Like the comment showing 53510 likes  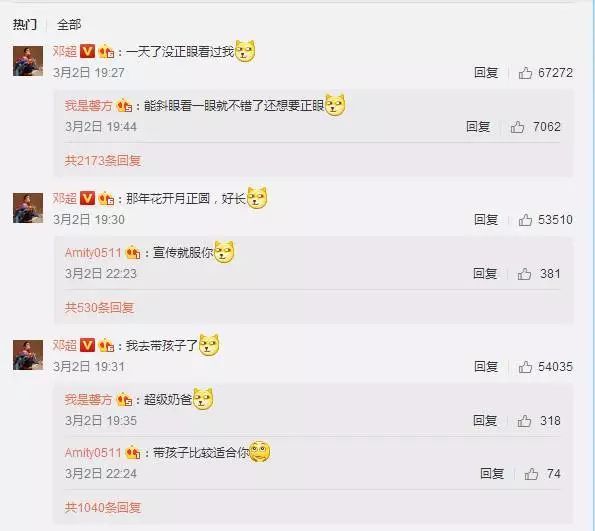[x=526, y=220]
